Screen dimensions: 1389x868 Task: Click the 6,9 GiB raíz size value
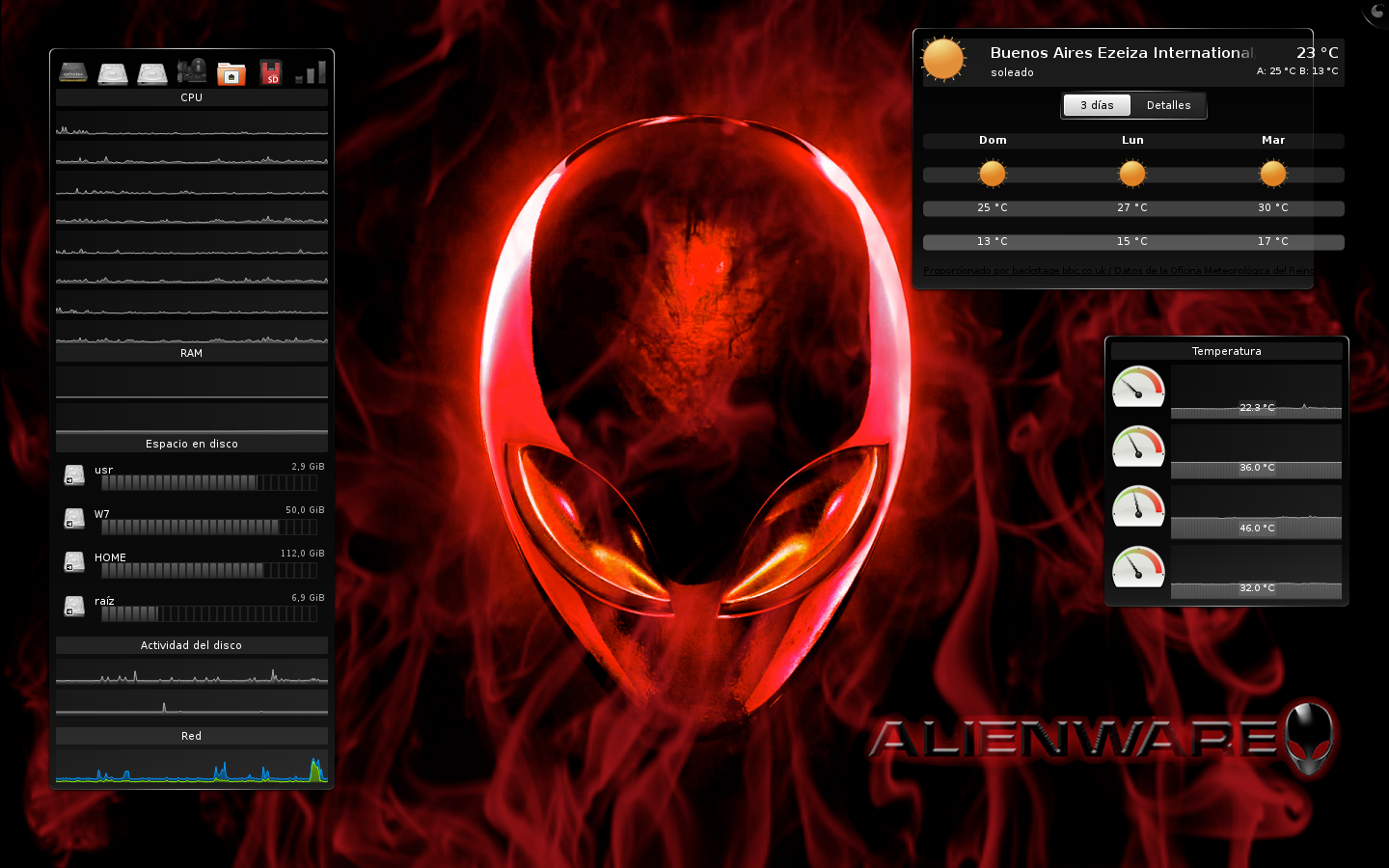(308, 598)
